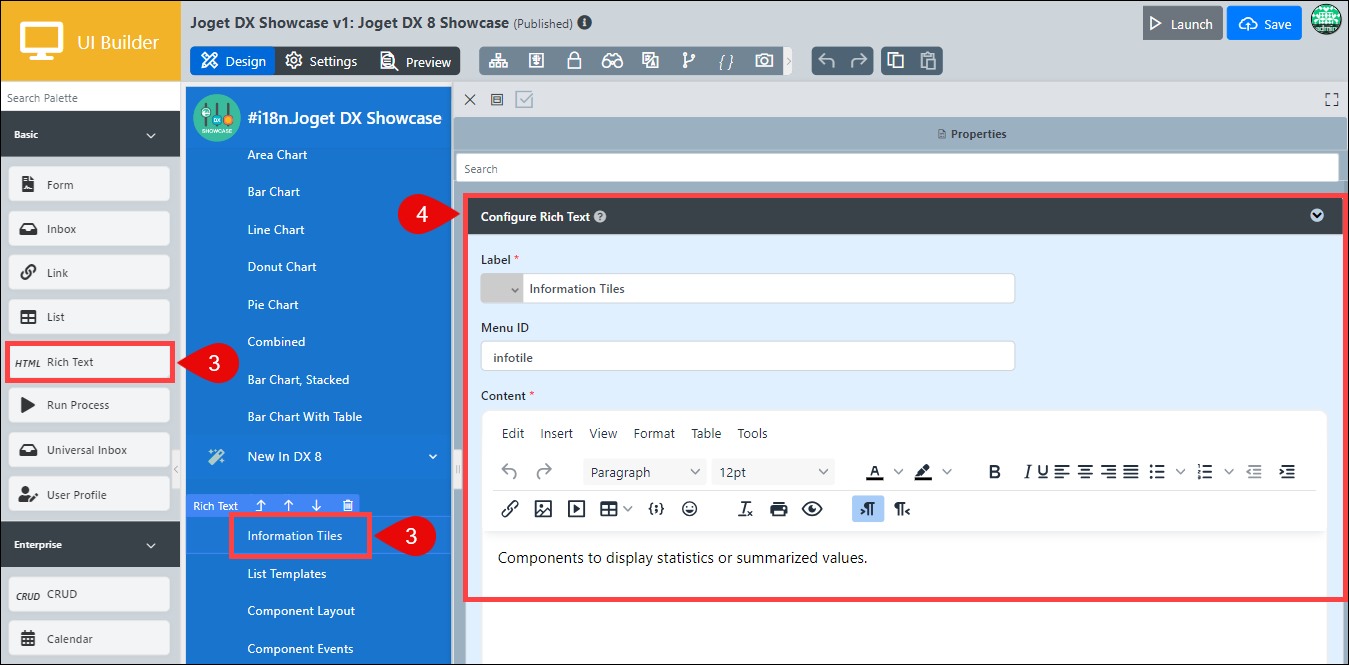Click the apply checkmark box in properties bar
This screenshot has height=665, width=1349.
(524, 99)
